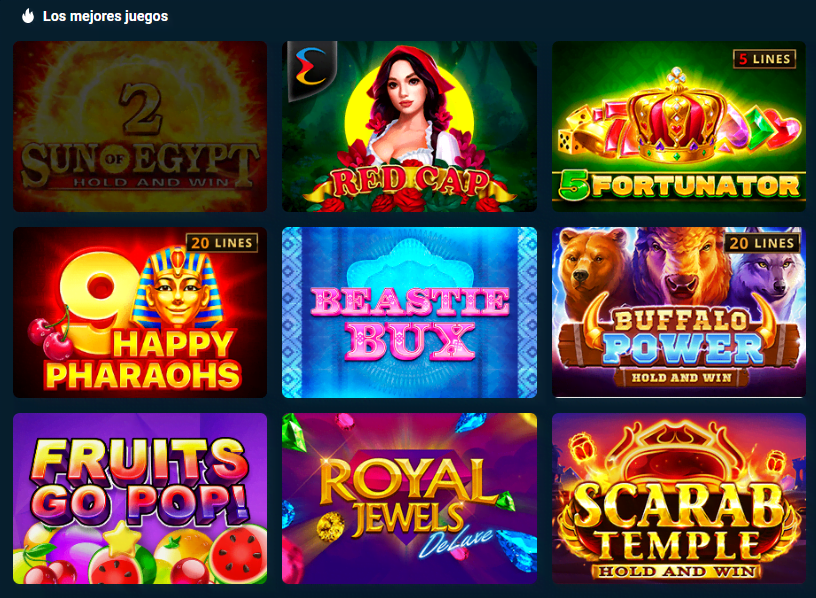Play the 9 Happy Pharaohs game

[140, 312]
